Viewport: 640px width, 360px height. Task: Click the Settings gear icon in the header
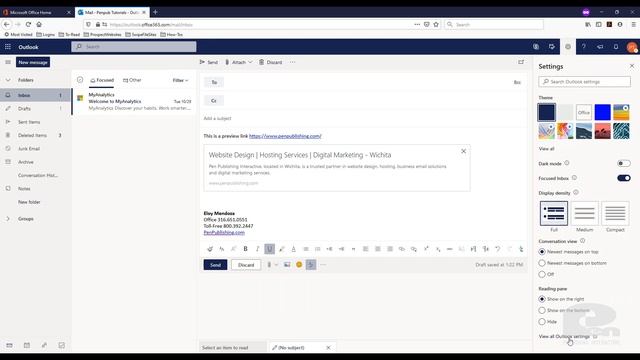tap(568, 47)
